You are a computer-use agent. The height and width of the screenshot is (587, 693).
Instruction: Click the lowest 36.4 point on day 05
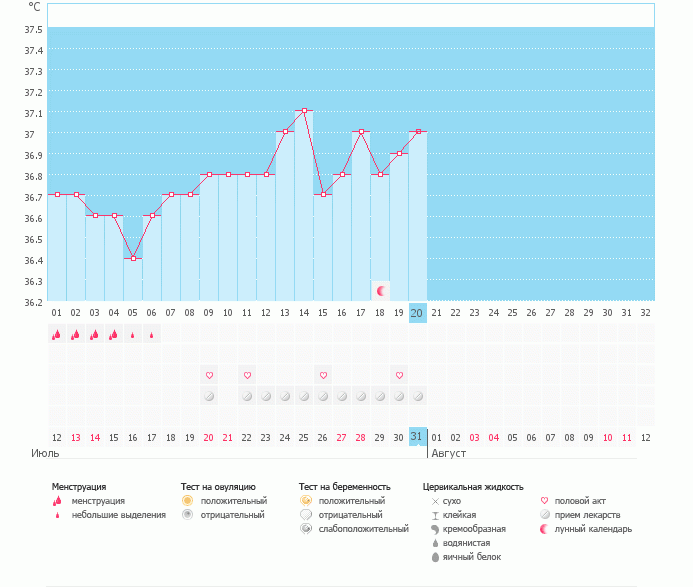point(133,258)
